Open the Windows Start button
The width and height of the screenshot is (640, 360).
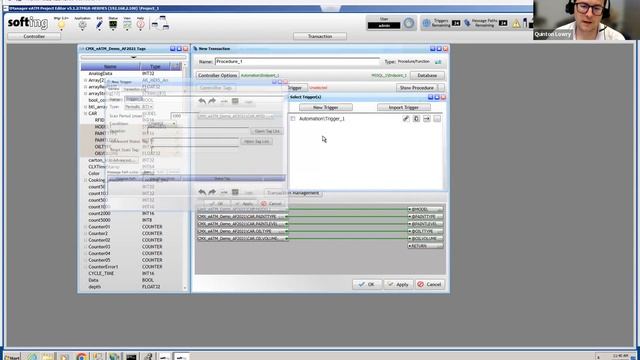coord(12,357)
